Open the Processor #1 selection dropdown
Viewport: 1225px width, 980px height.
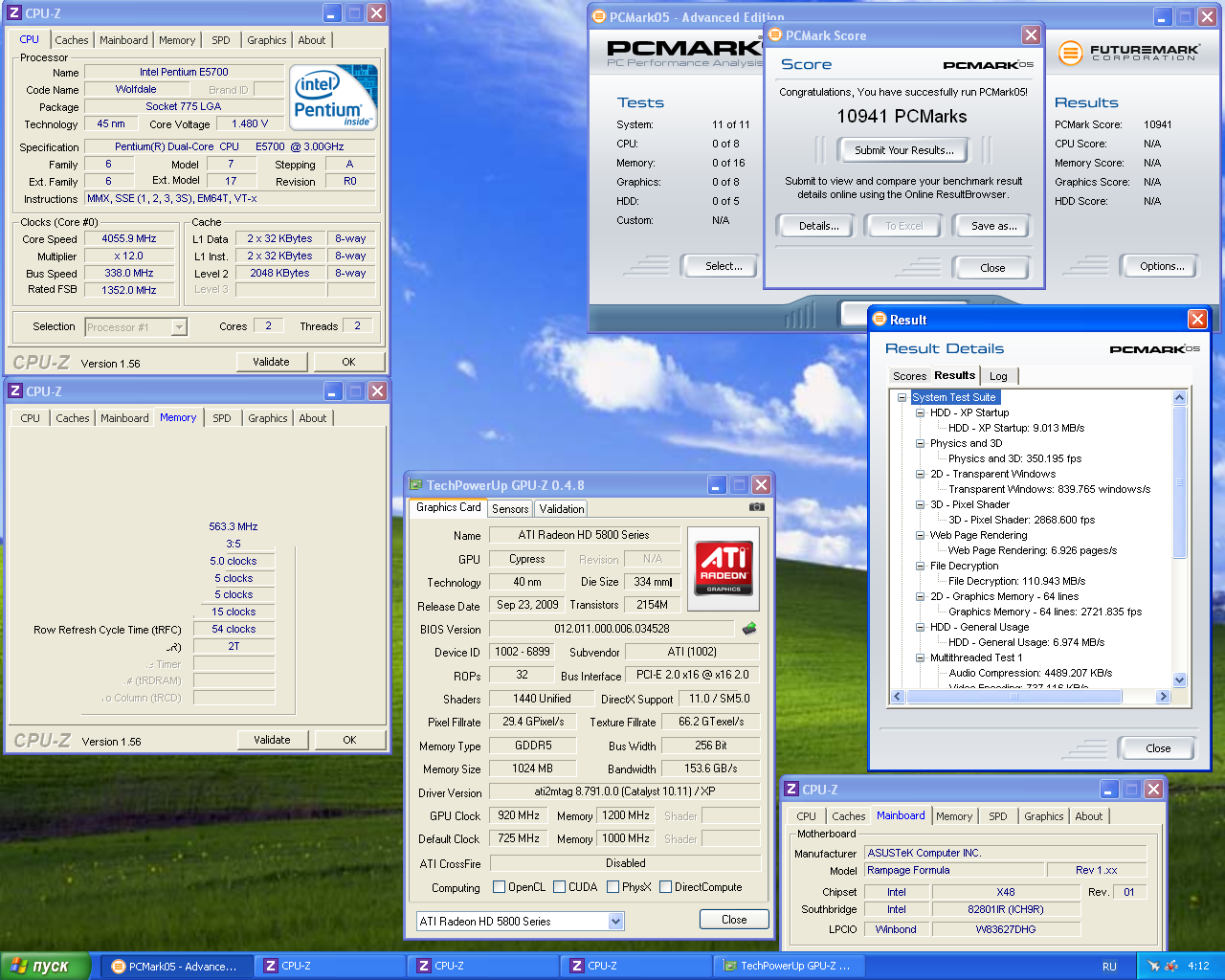click(x=178, y=326)
